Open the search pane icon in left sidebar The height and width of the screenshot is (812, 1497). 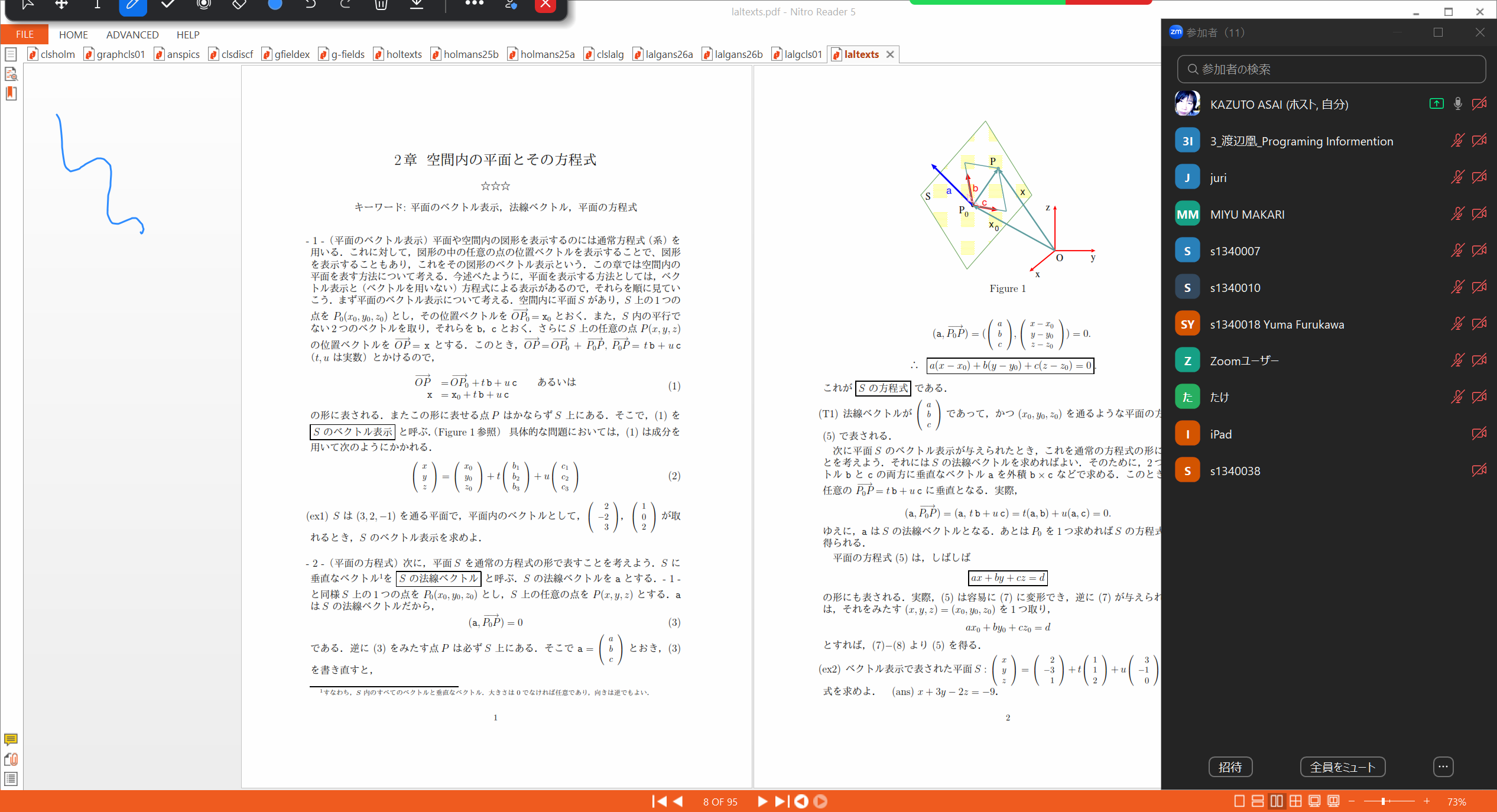(x=11, y=74)
